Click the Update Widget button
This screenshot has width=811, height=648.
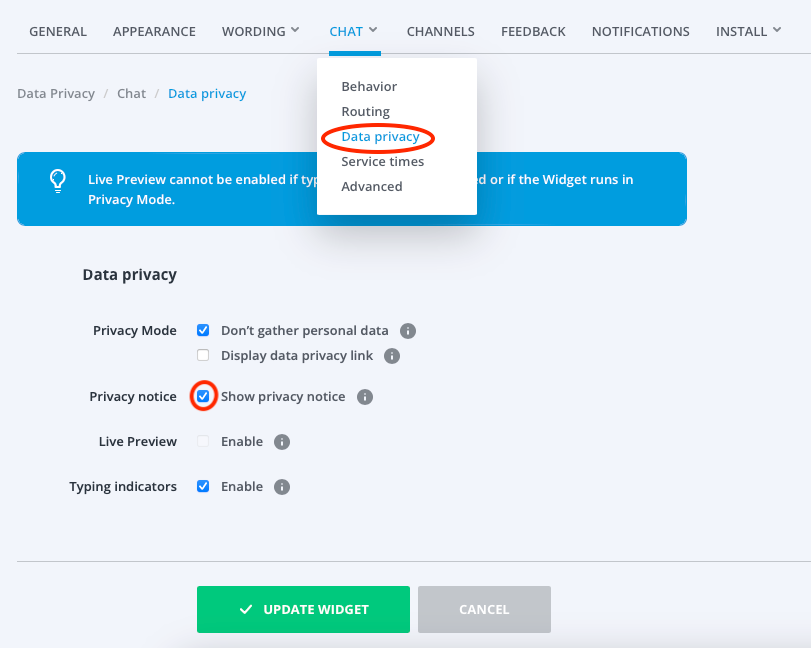click(303, 609)
